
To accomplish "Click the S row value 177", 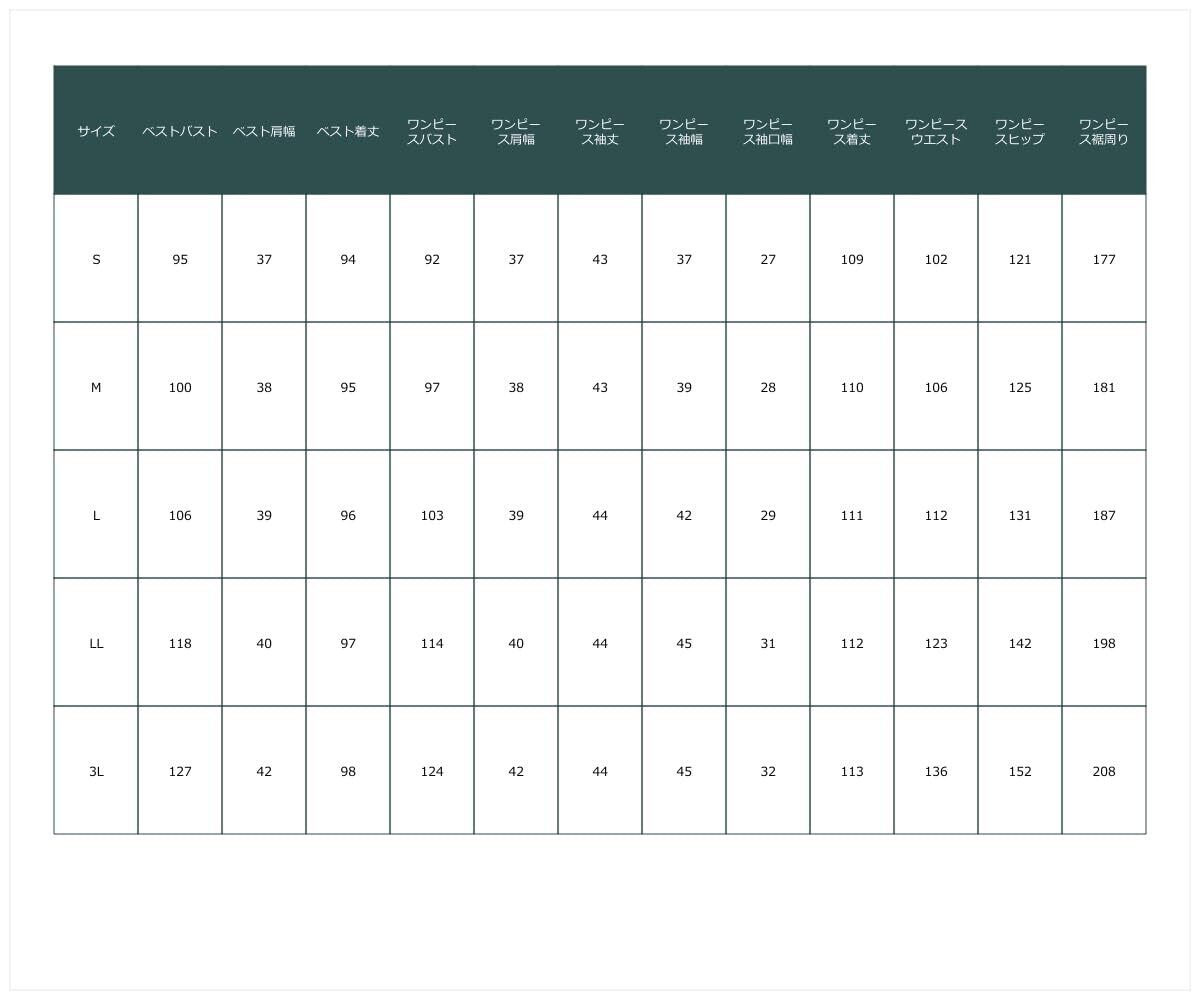I will (1104, 259).
